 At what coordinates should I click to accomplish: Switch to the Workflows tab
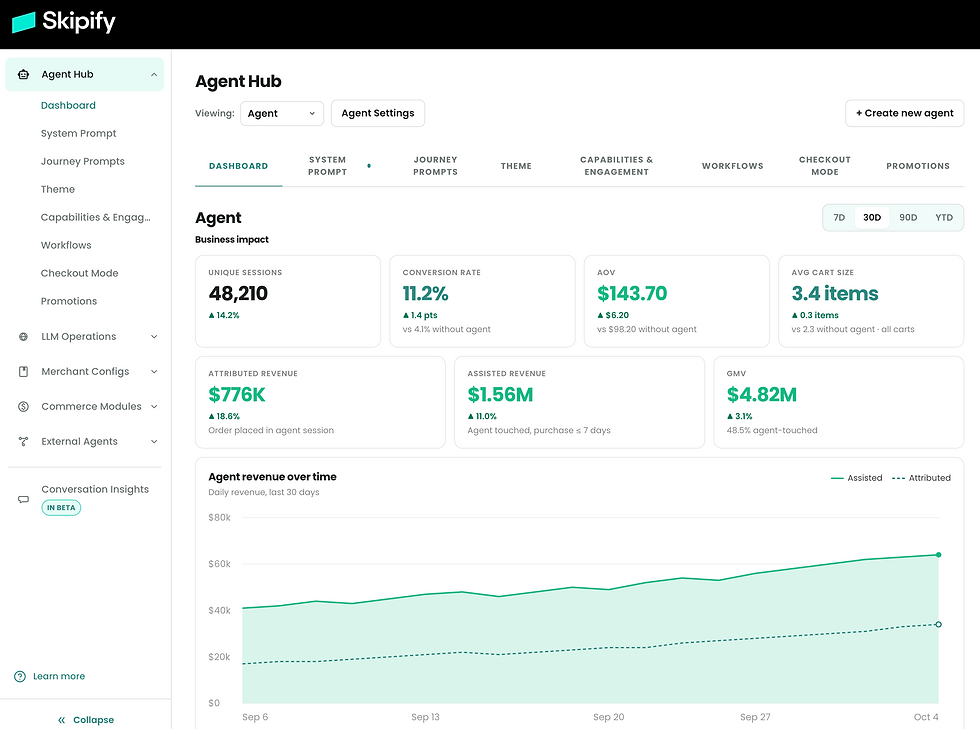click(732, 166)
